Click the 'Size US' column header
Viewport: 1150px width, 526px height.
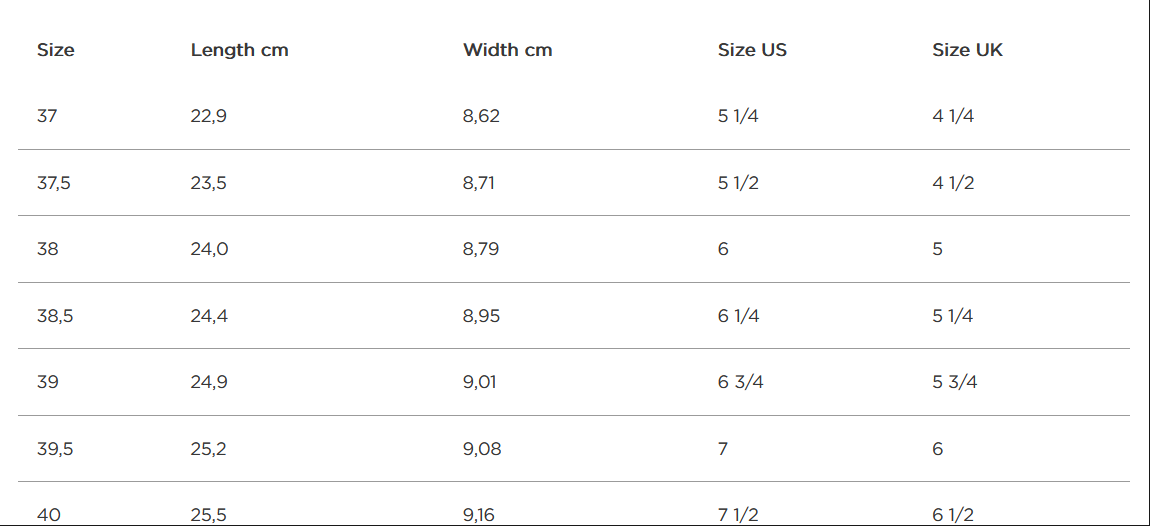752,50
